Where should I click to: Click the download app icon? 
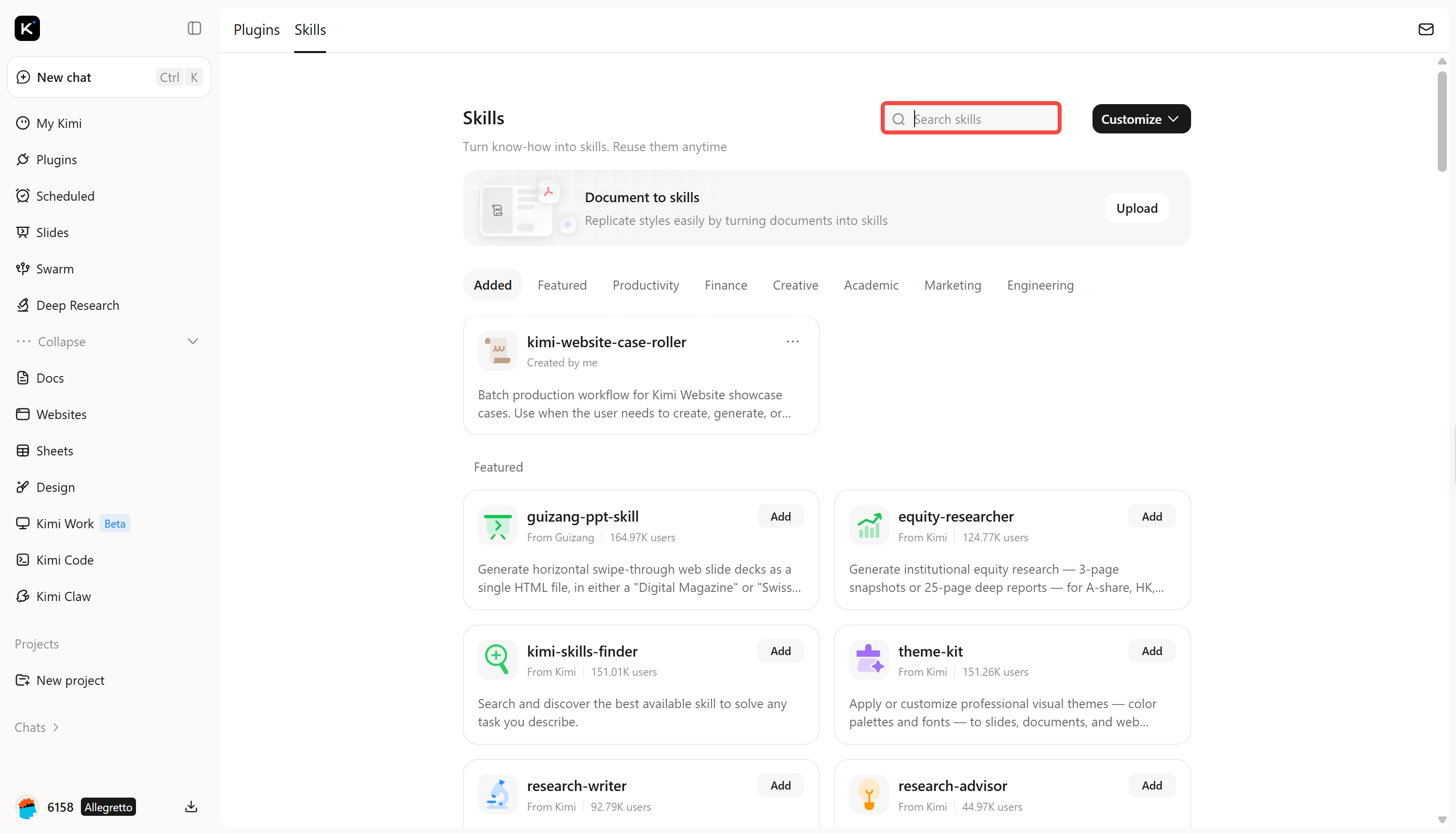[x=191, y=807]
